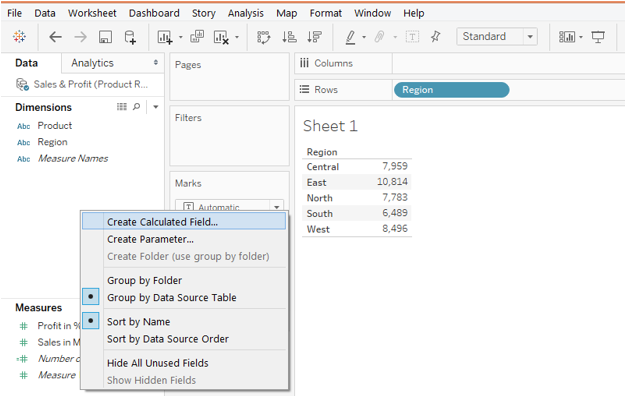This screenshot has height=396, width=625.
Task: Fix axes pin icon
Action: pos(435,37)
